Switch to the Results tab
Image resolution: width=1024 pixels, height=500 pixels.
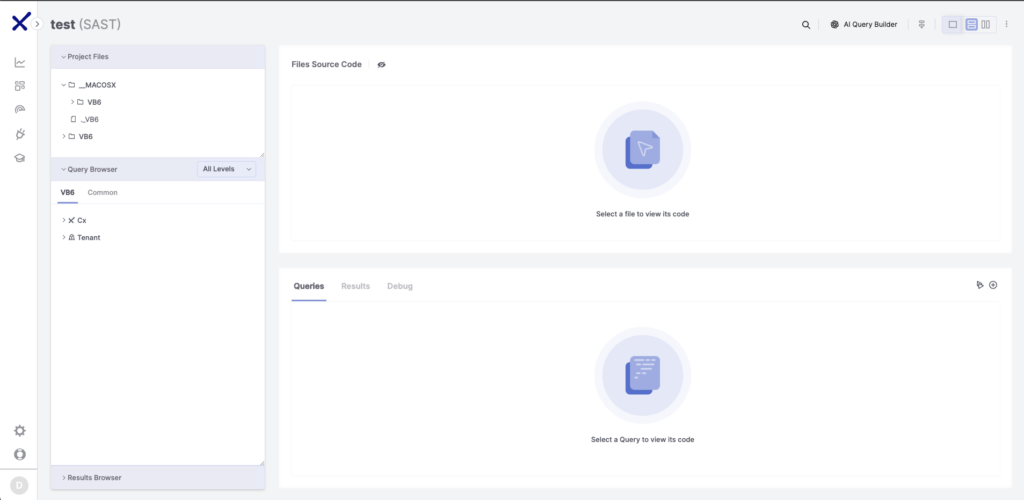pos(355,286)
